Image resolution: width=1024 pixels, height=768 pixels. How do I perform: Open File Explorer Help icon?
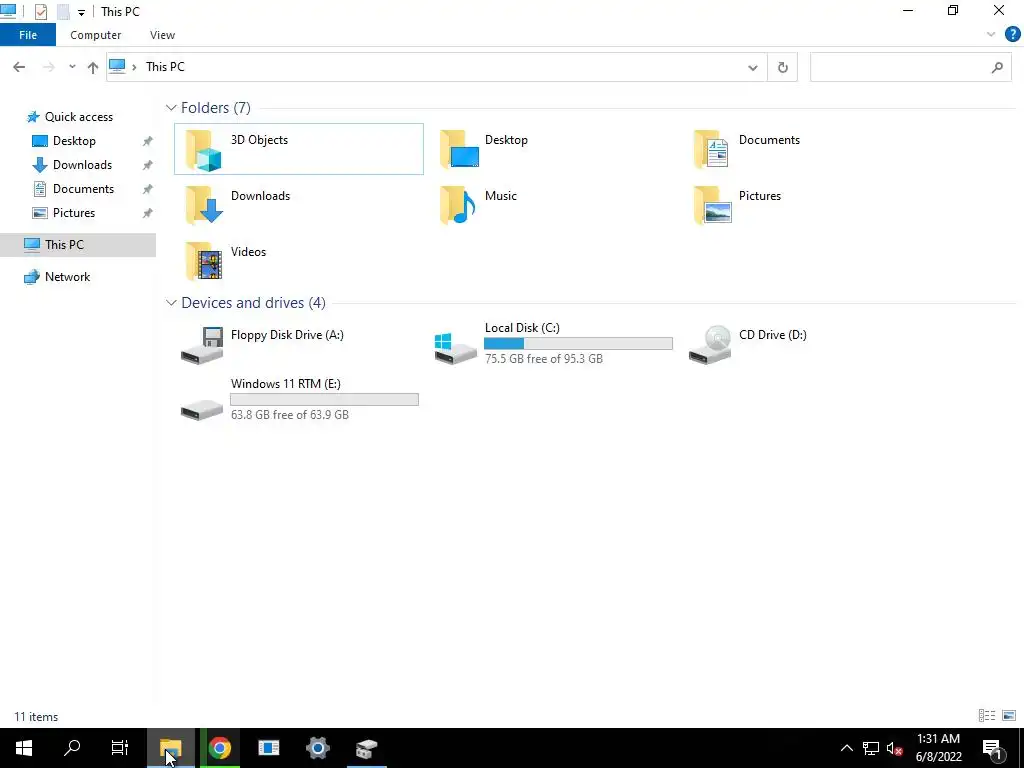point(1012,35)
